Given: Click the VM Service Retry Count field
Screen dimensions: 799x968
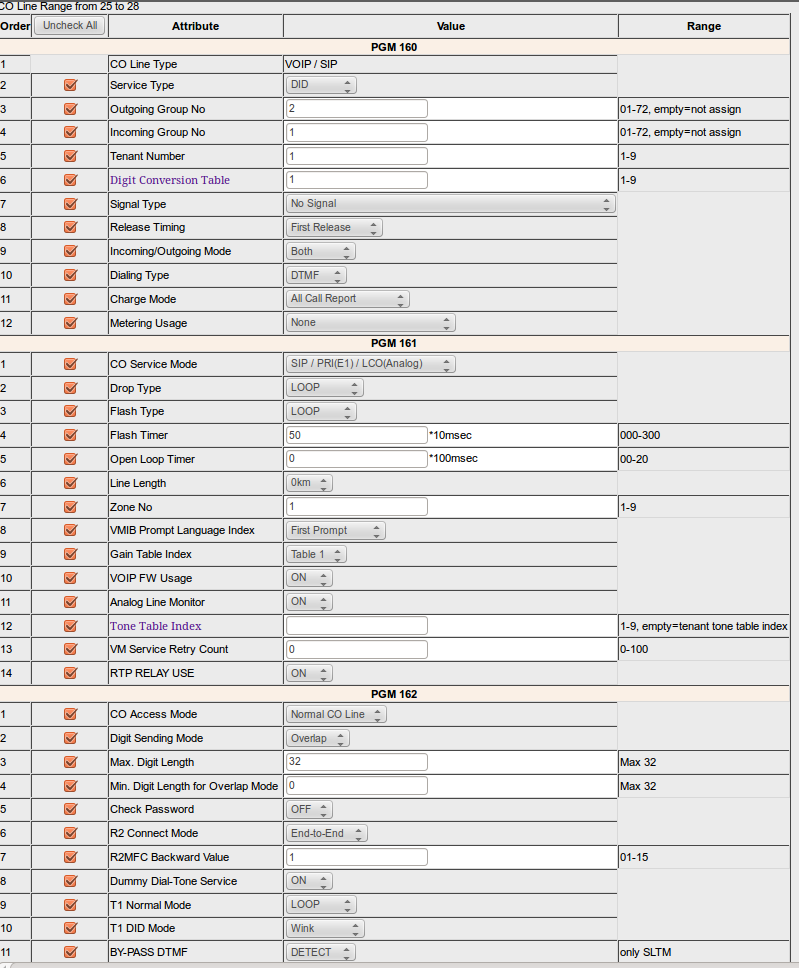Looking at the screenshot, I should 357,649.
